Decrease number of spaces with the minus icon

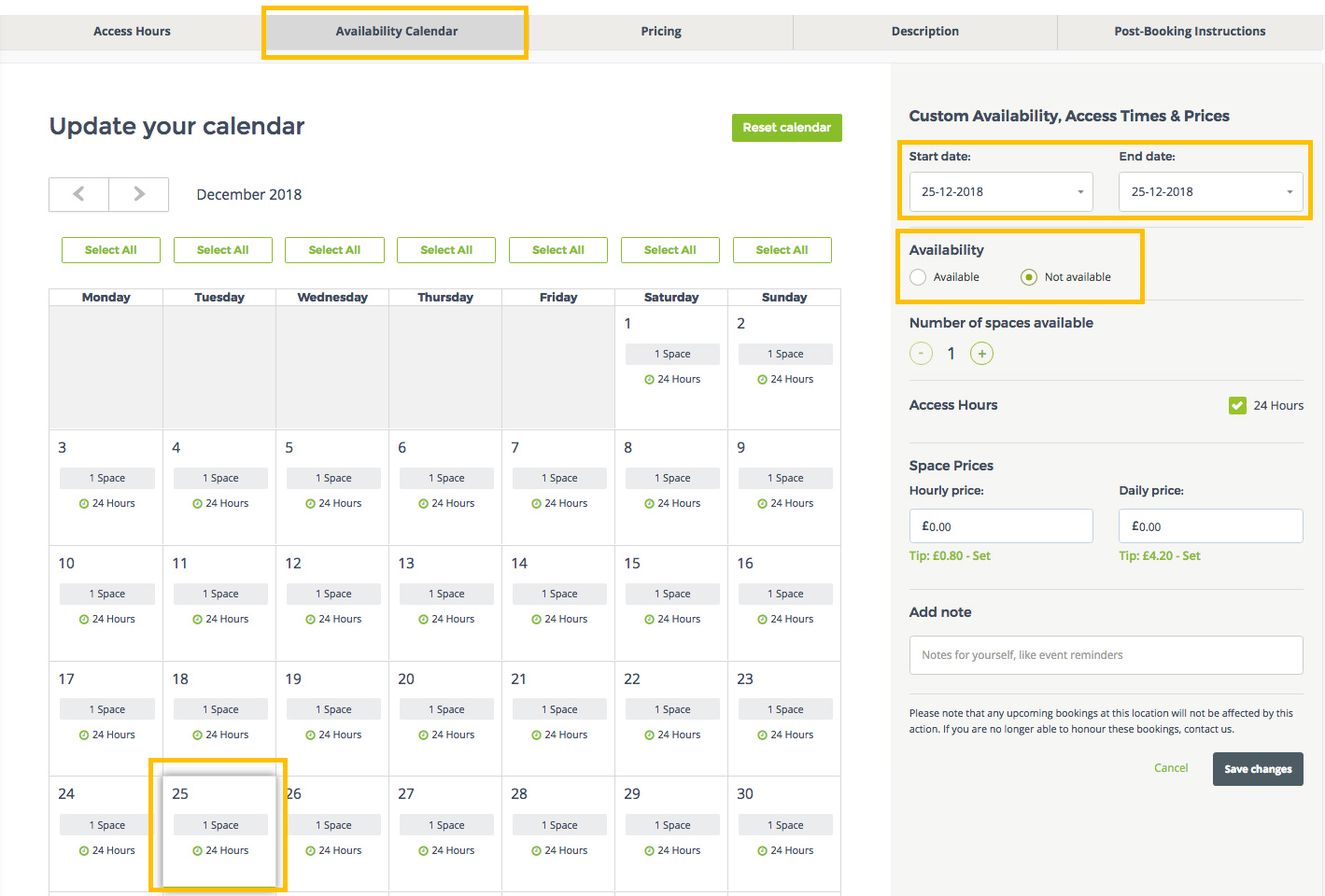(921, 353)
